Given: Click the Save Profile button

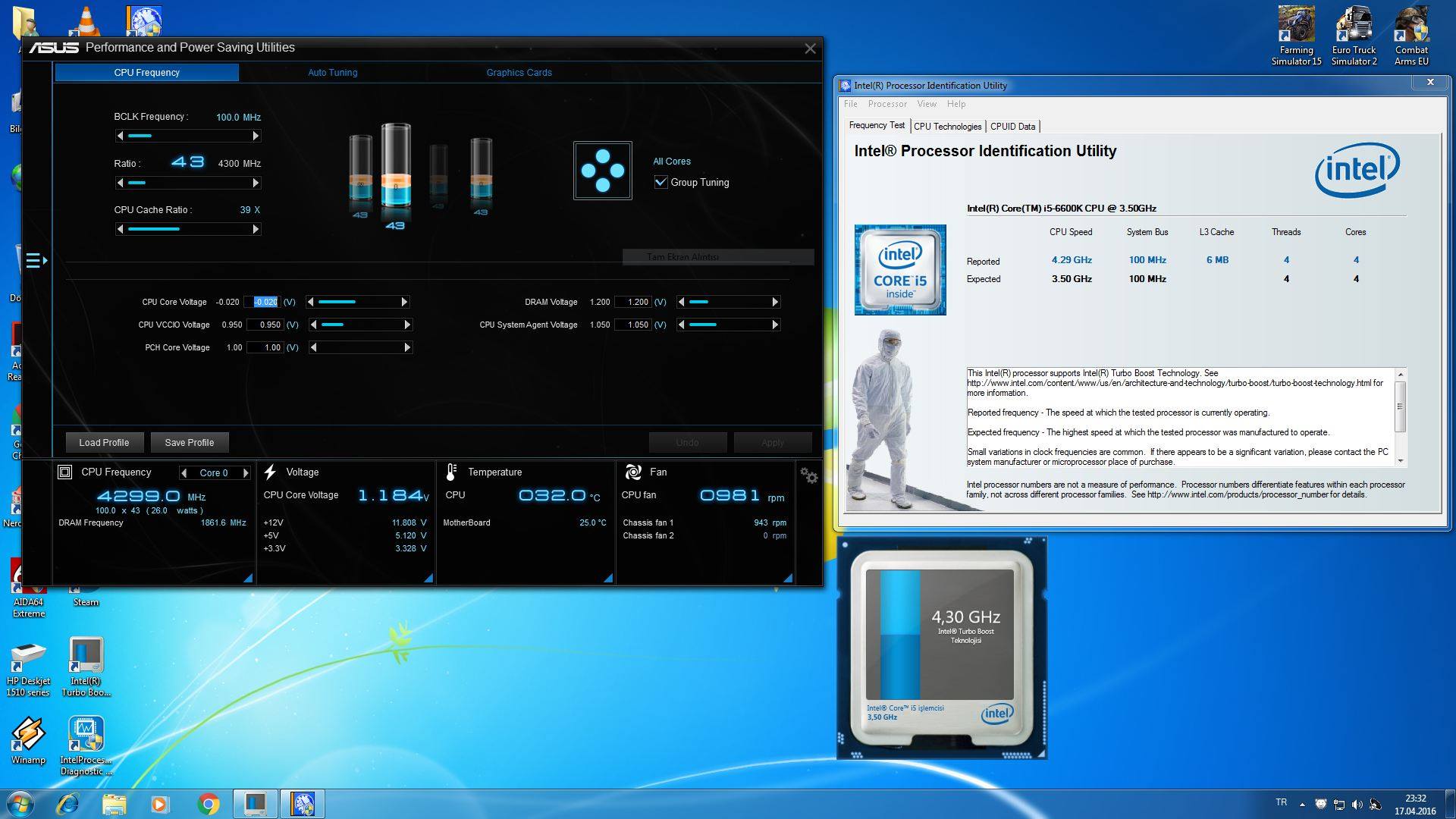Looking at the screenshot, I should (x=190, y=442).
